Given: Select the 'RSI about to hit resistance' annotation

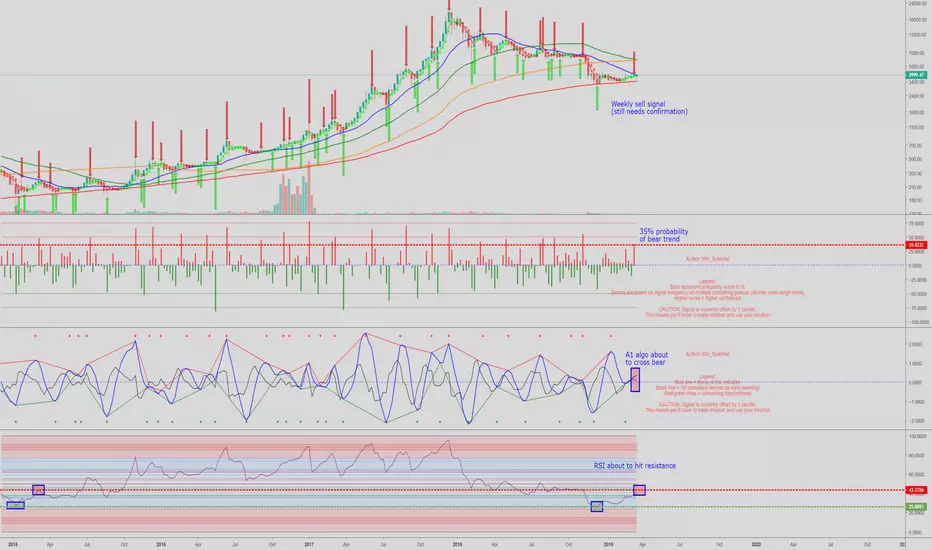Looking at the screenshot, I should coord(634,466).
